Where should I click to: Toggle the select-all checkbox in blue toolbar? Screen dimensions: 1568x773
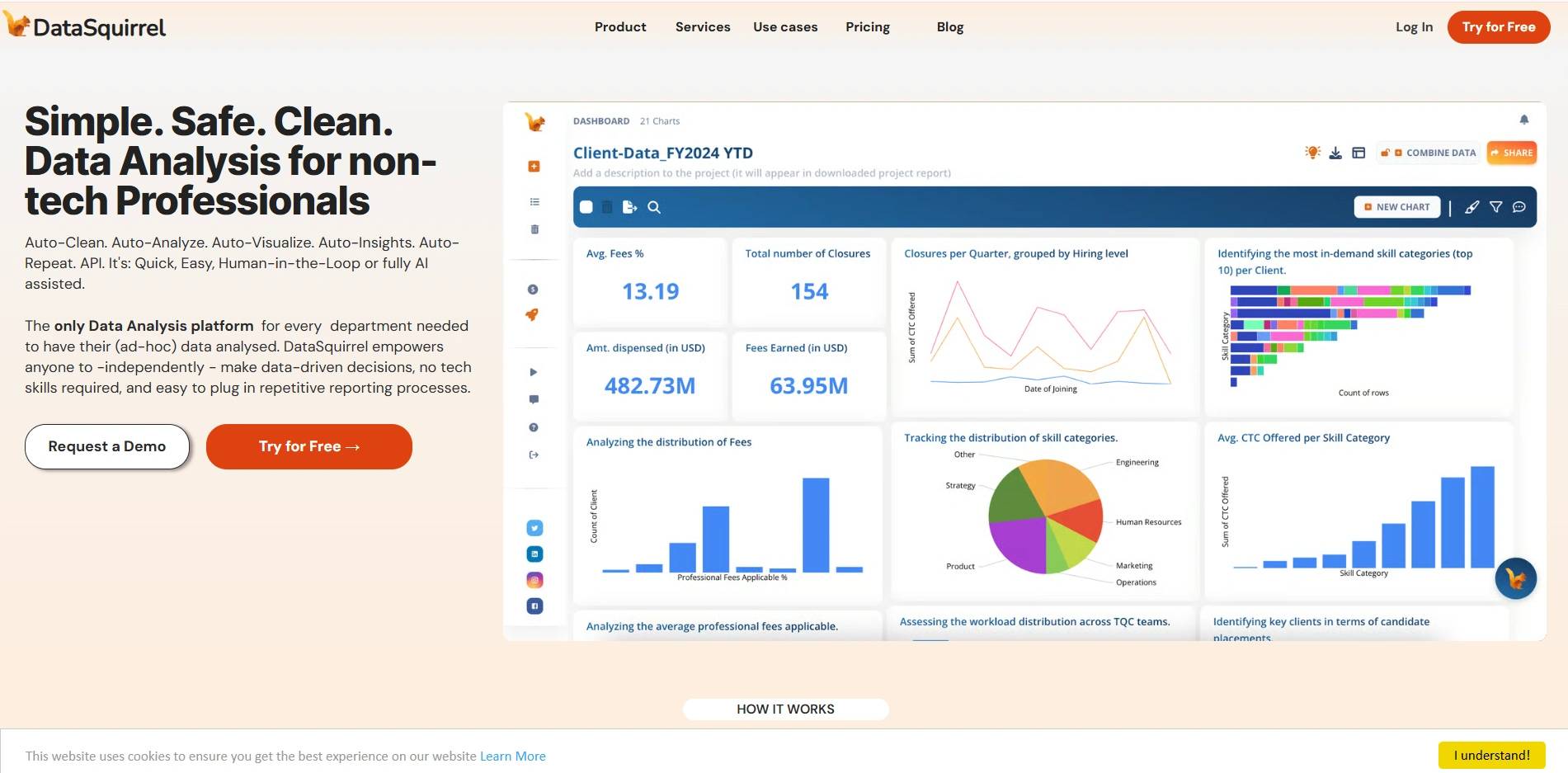(x=586, y=207)
